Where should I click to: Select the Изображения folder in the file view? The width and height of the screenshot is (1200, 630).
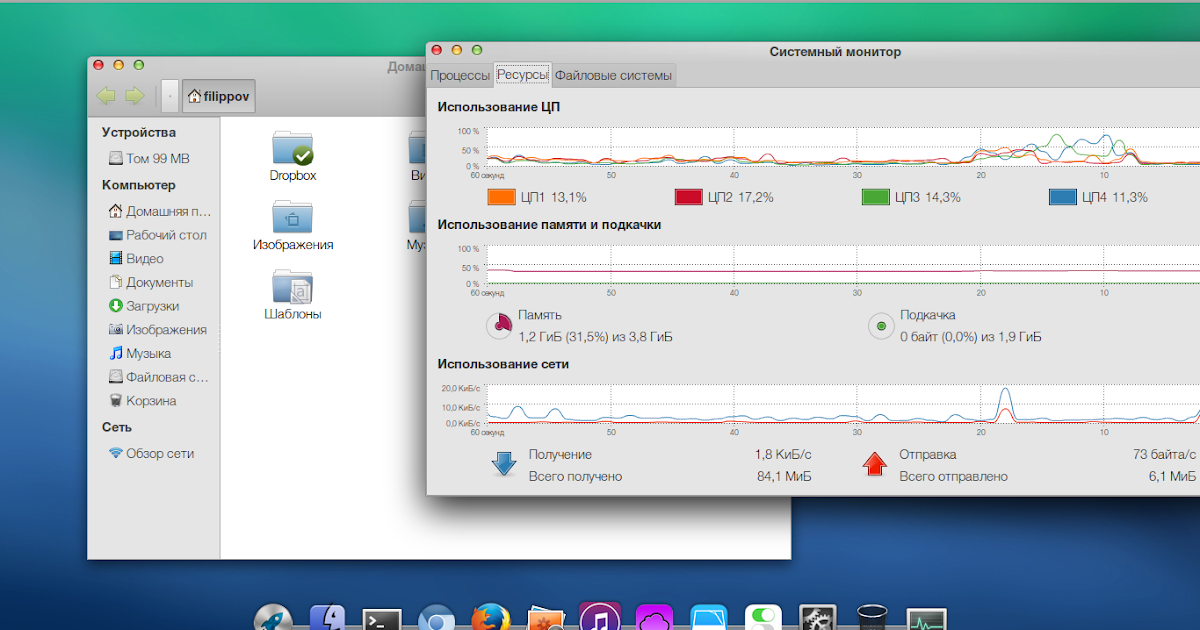tap(293, 217)
